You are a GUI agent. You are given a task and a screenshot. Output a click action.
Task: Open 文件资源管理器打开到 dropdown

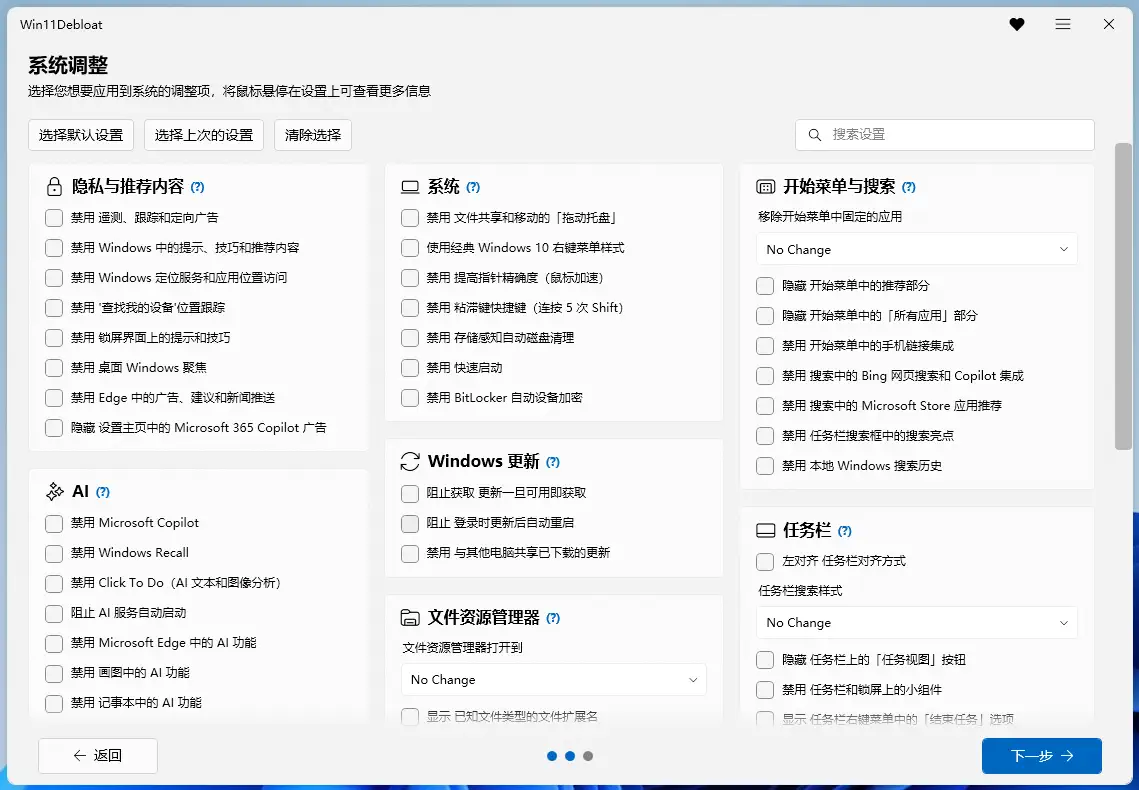(554, 680)
